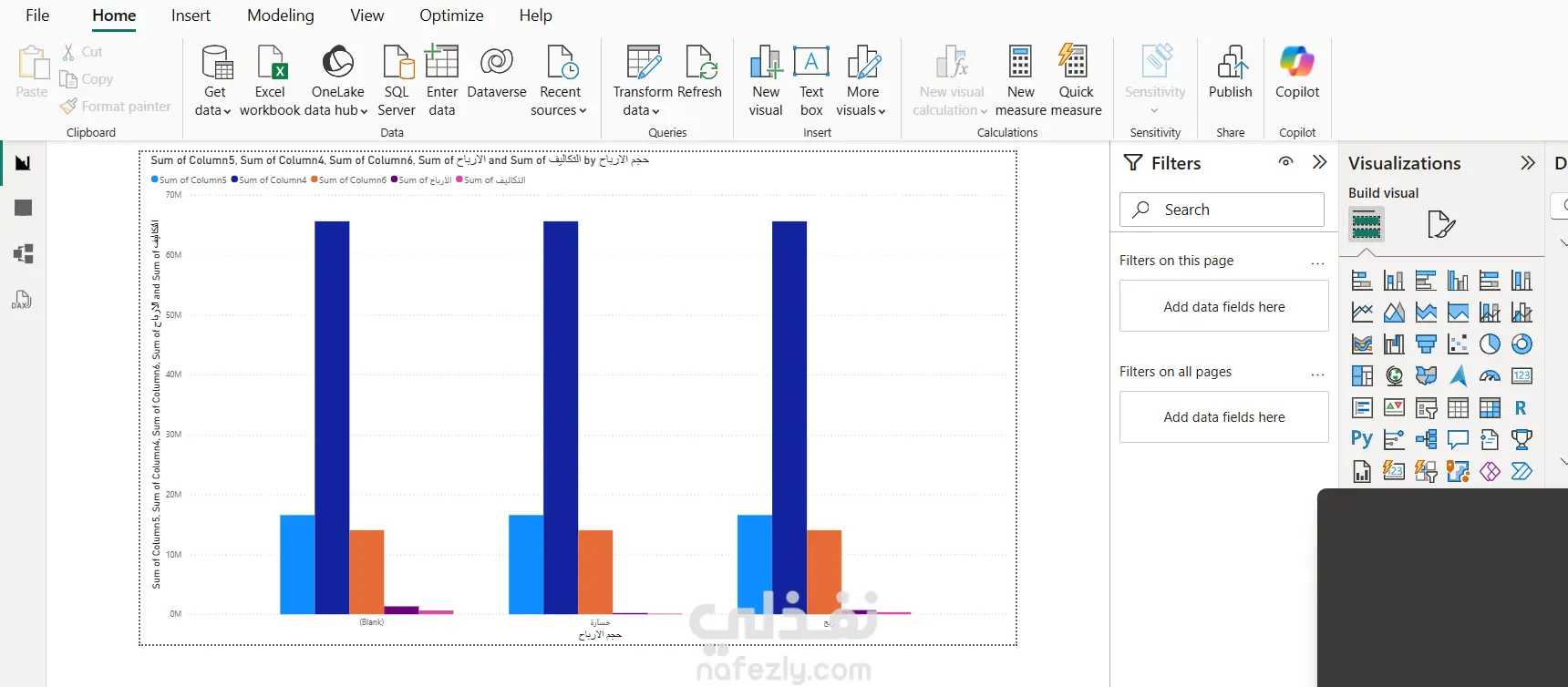Open the Model view icon
Image resolution: width=1568 pixels, height=687 pixels.
24,253
